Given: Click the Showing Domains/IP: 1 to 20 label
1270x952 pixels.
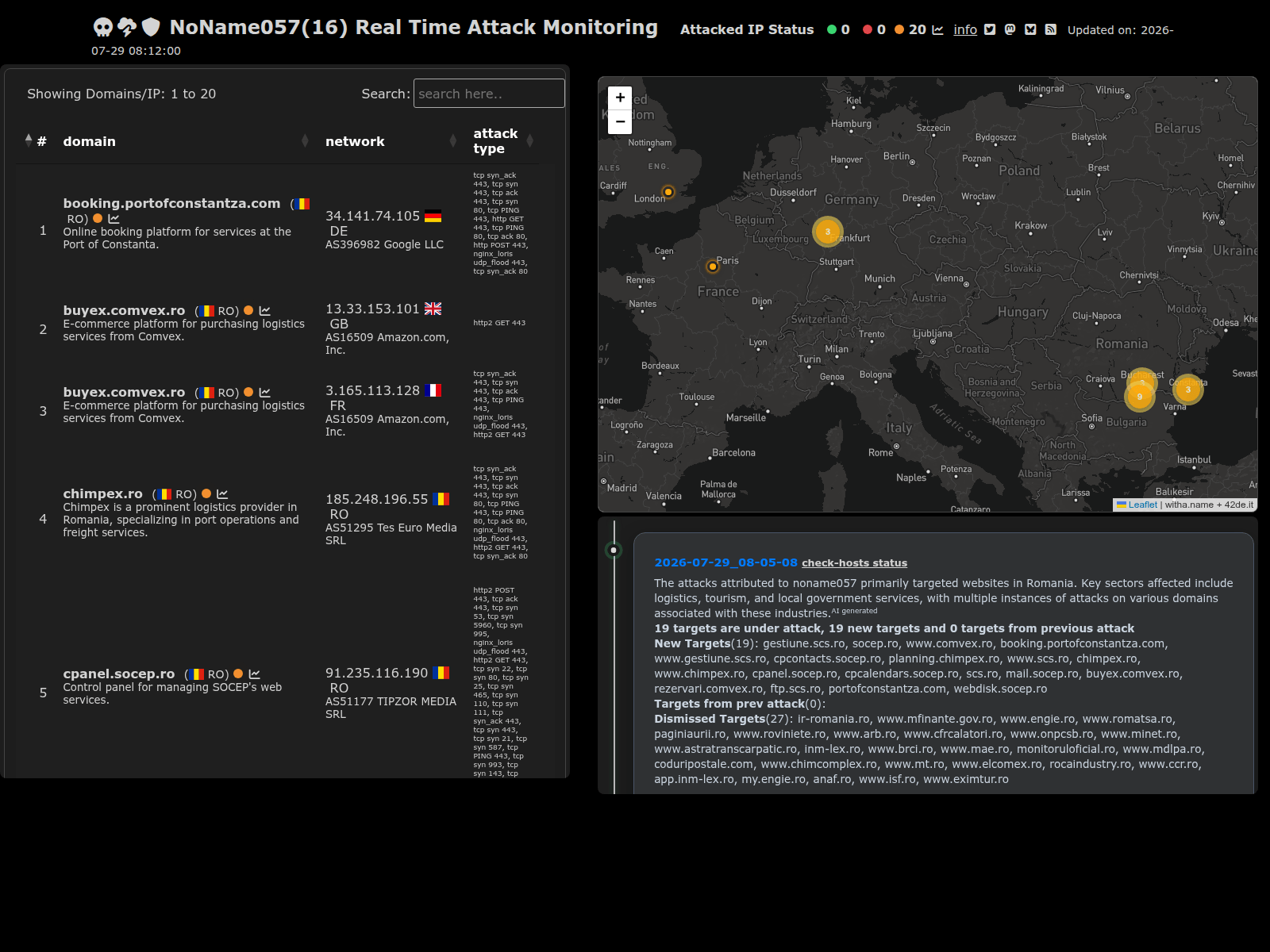Looking at the screenshot, I should [121, 94].
